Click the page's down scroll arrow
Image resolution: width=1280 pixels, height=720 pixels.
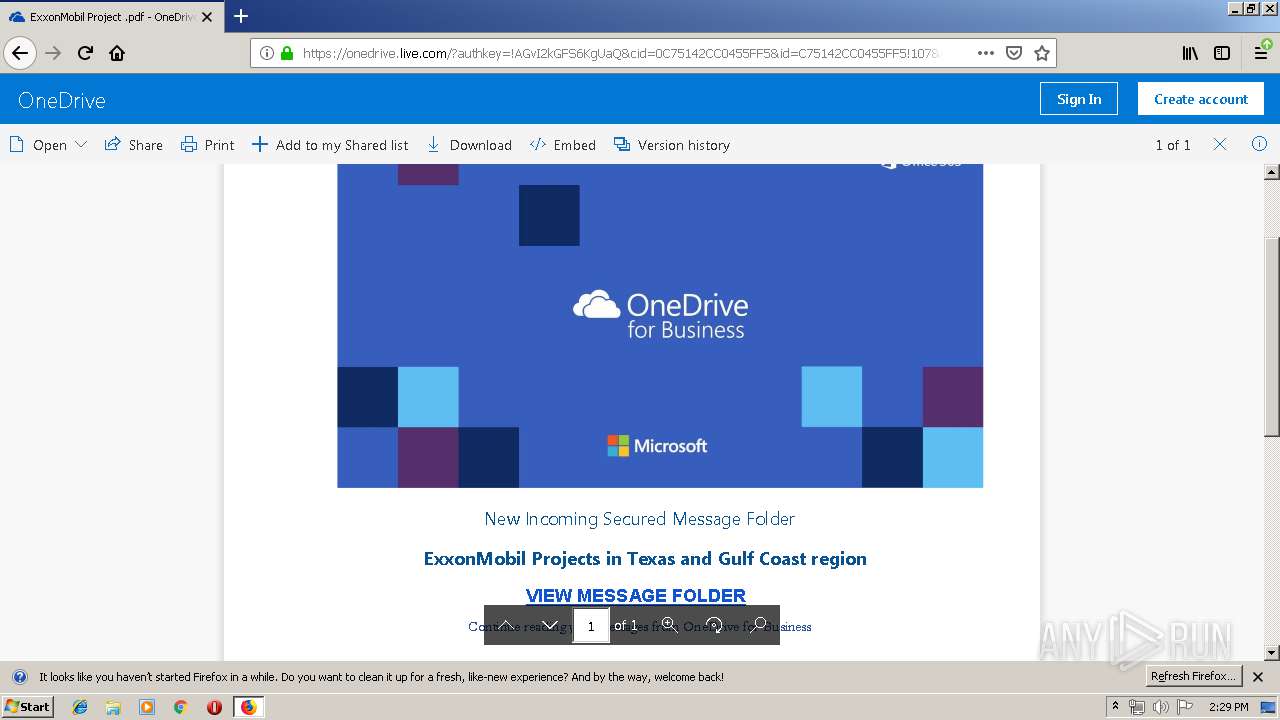(x=1271, y=652)
